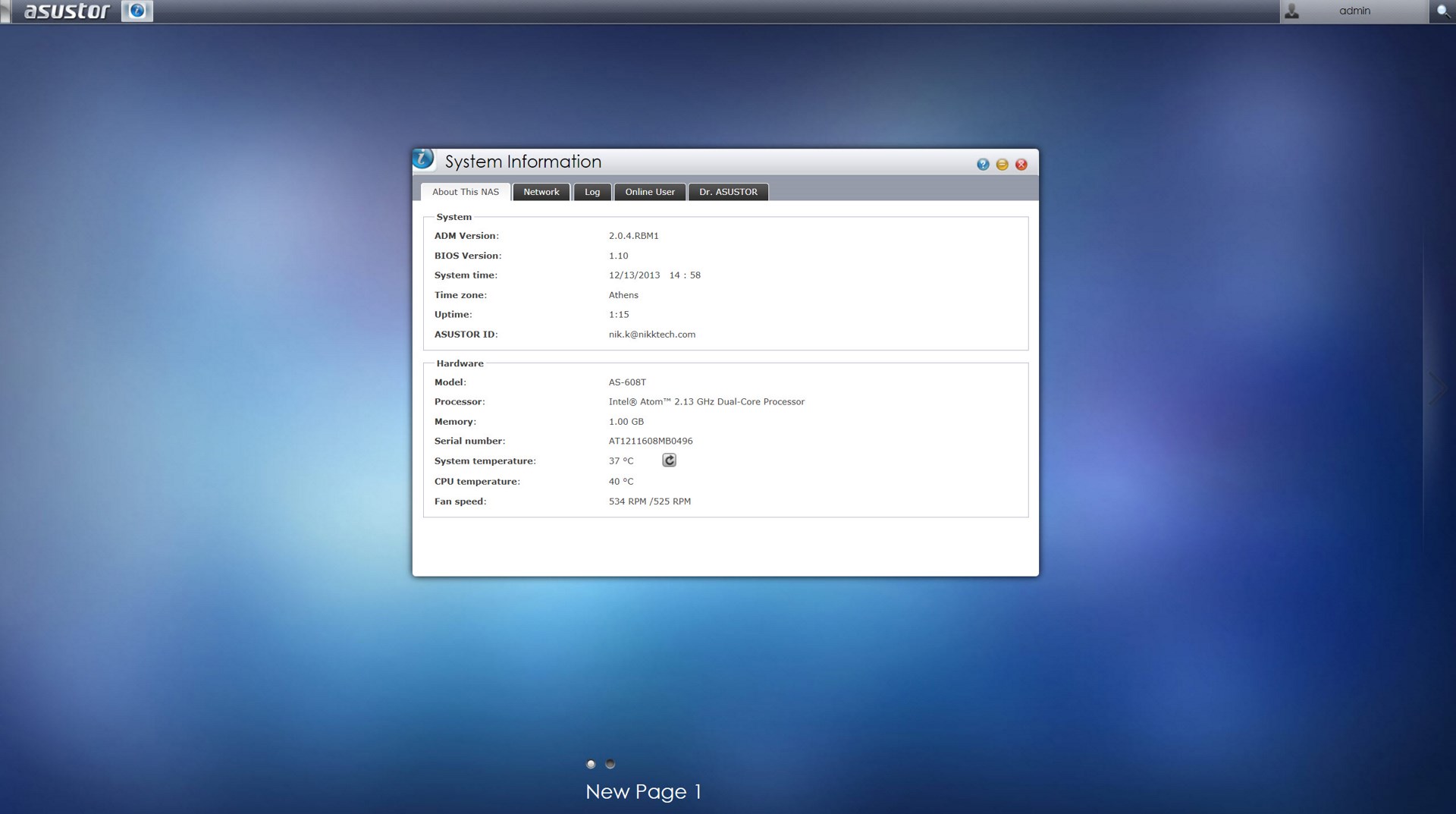Refresh the system temperature reading
1456x814 pixels.
pos(669,460)
